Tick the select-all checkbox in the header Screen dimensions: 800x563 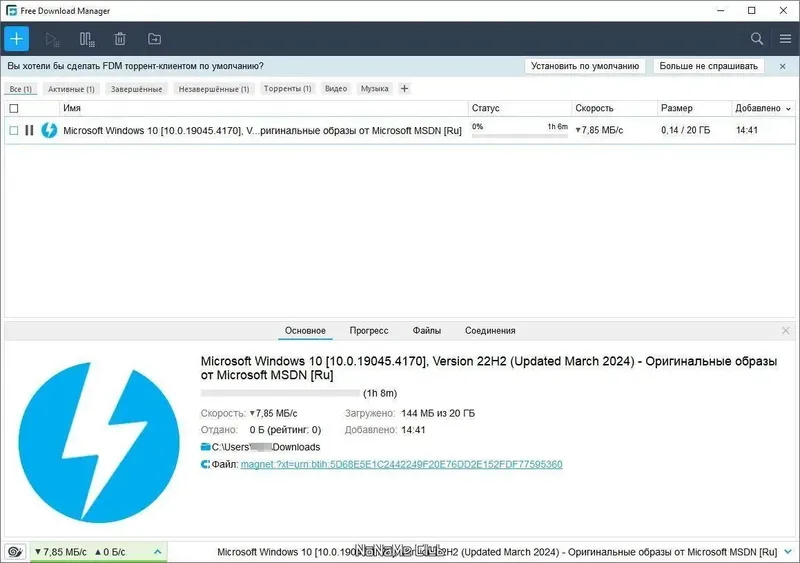tap(14, 108)
